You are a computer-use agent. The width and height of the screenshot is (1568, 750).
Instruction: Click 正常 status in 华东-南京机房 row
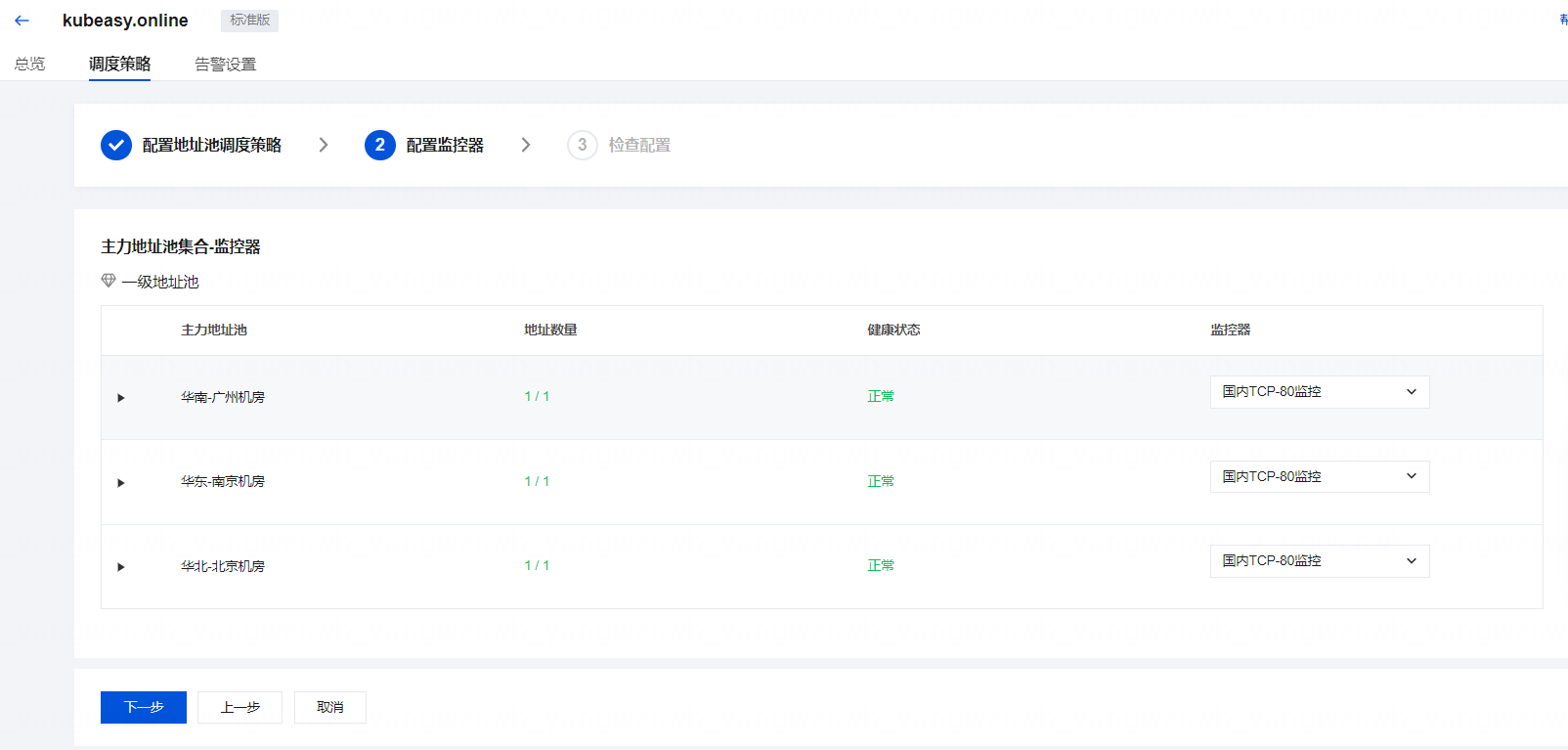(x=881, y=481)
